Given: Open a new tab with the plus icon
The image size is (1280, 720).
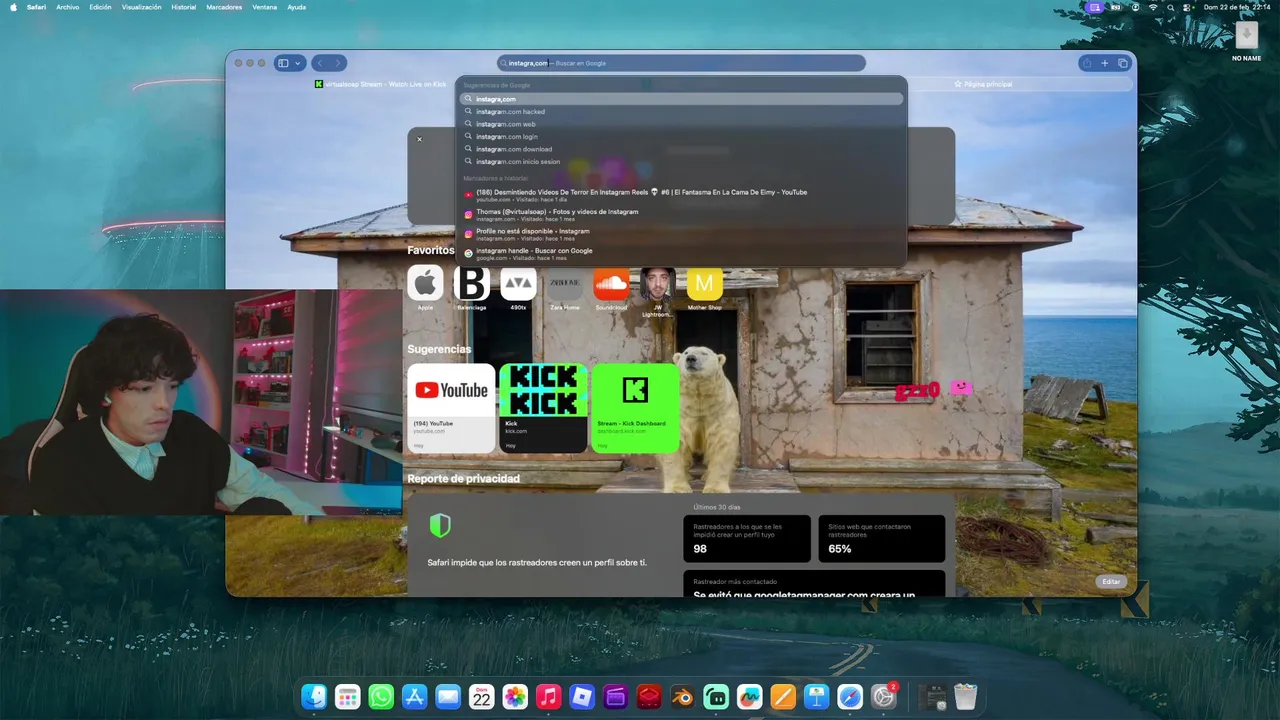Looking at the screenshot, I should click(1105, 63).
